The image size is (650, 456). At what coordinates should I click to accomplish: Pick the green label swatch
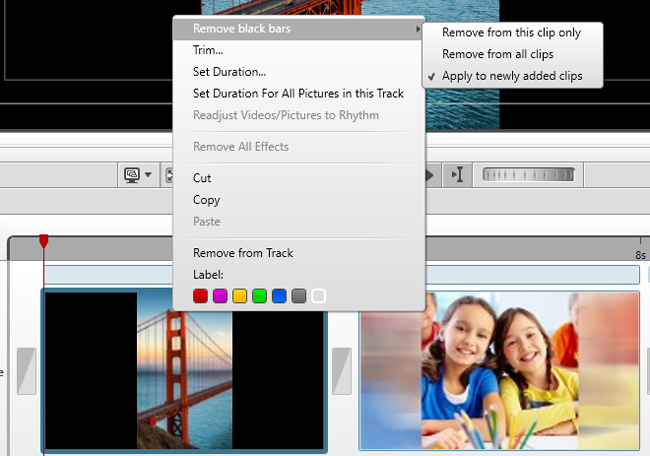(x=259, y=296)
